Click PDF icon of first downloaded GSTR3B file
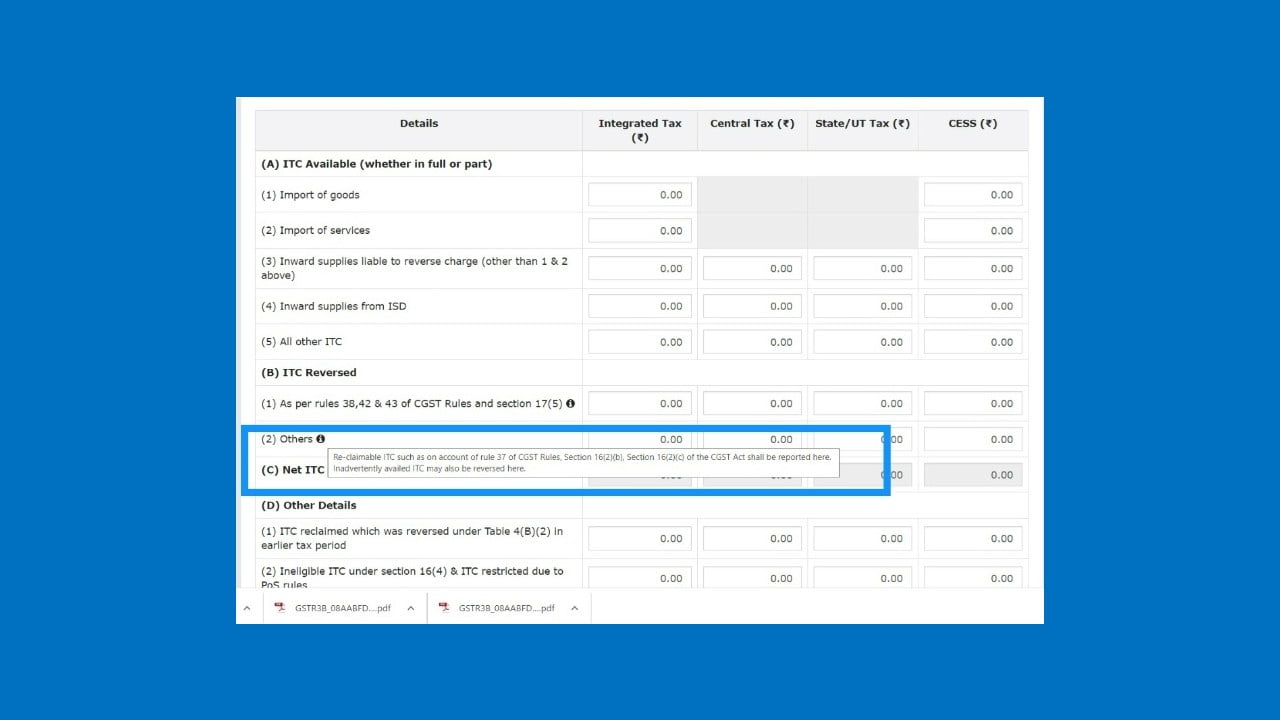 tap(280, 608)
